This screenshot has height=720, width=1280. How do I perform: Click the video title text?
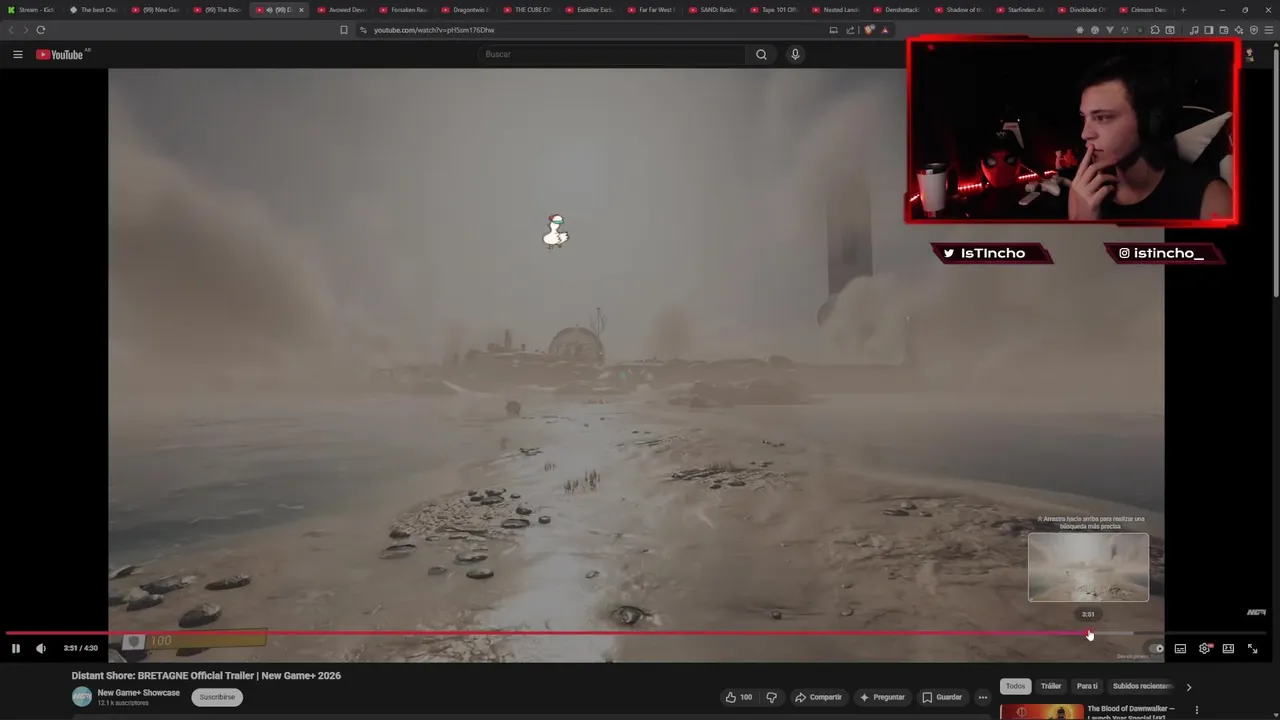coord(206,676)
